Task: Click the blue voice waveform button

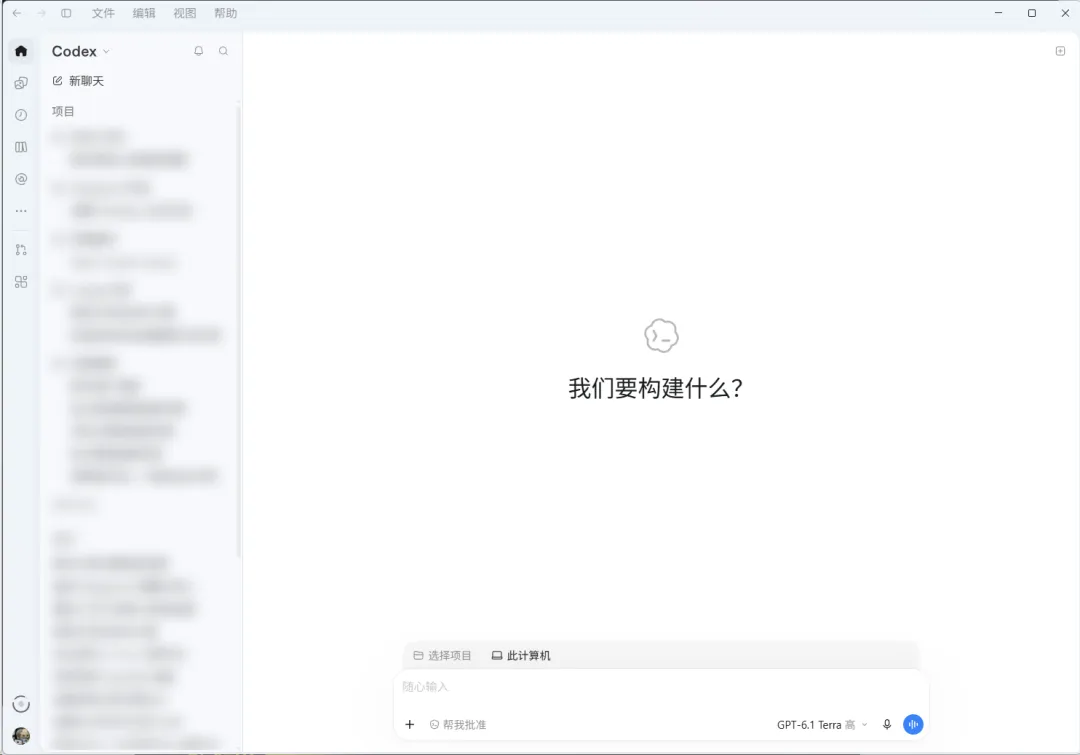Action: tap(913, 725)
